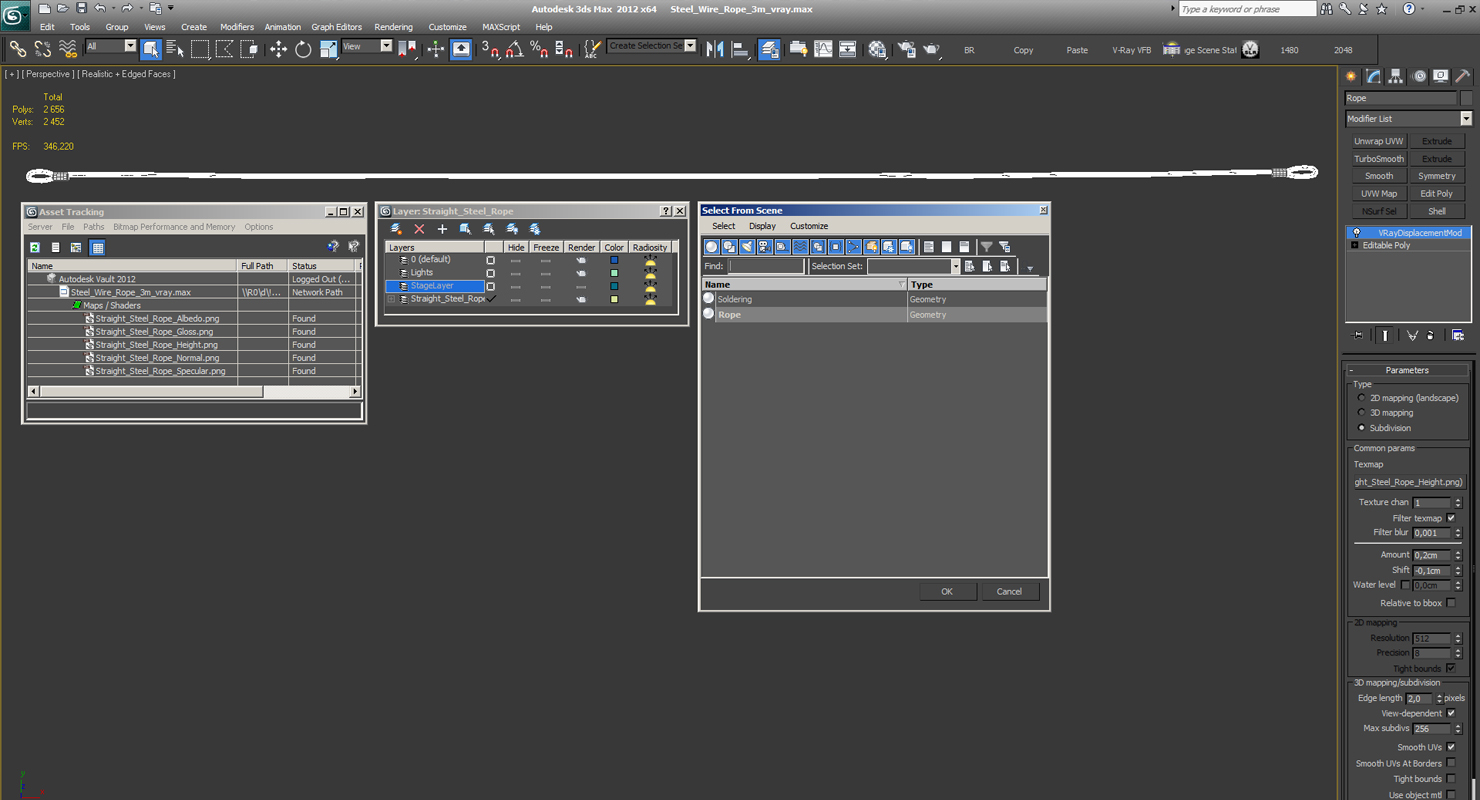Expand the Straight_Steel_Rope layer
The image size is (1480, 800).
coord(392,299)
